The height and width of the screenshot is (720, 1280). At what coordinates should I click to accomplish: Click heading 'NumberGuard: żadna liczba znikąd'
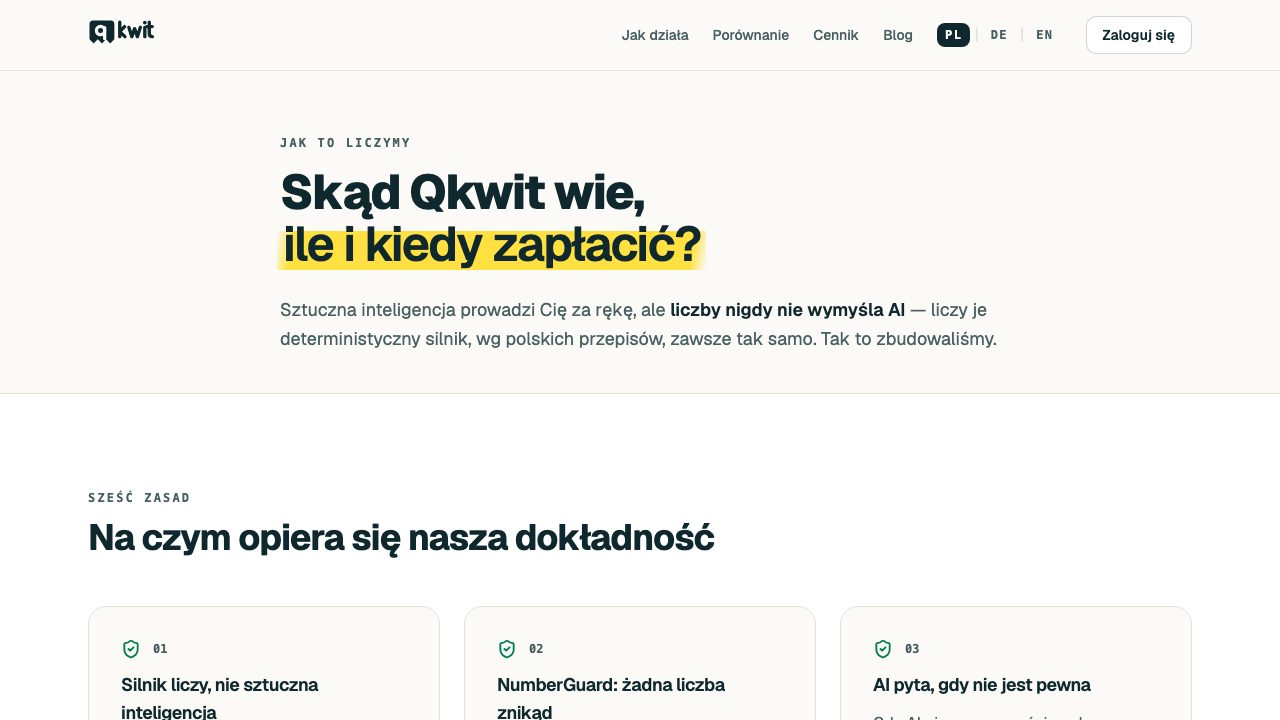[611, 698]
